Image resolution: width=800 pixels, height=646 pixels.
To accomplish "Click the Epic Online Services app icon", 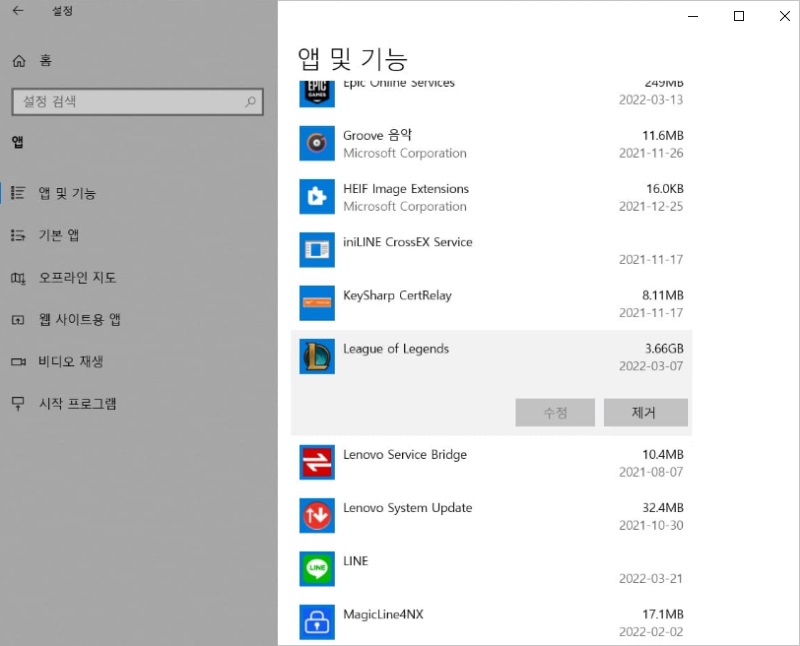I will tap(317, 90).
